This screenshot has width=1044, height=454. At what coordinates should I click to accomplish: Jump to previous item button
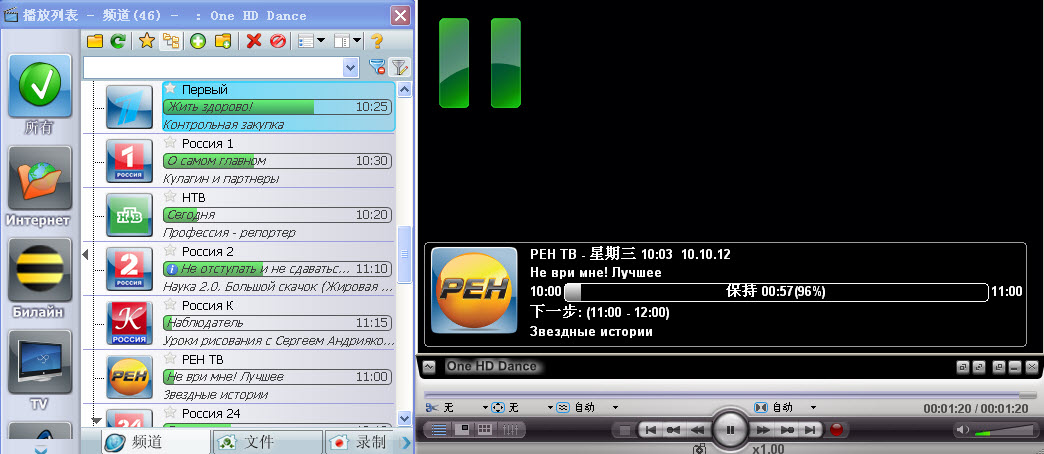pos(652,430)
